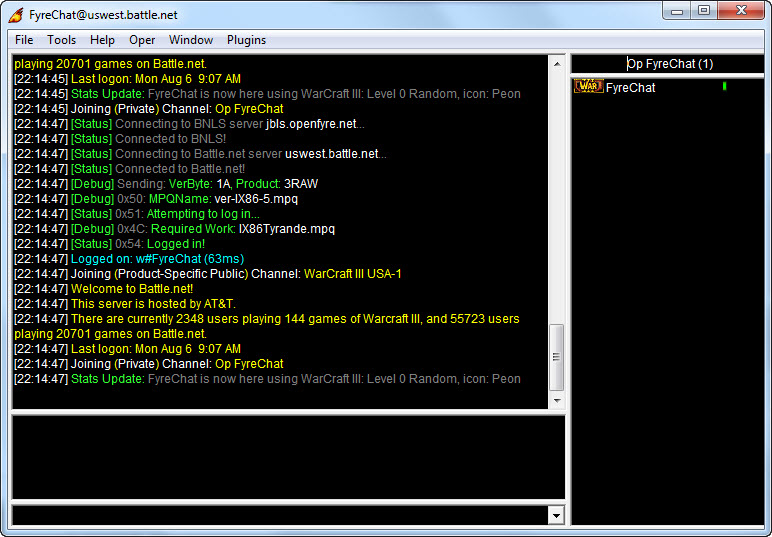This screenshot has height=537, width=772.
Task: Click inside the bottom combo box field
Action: tap(280, 515)
